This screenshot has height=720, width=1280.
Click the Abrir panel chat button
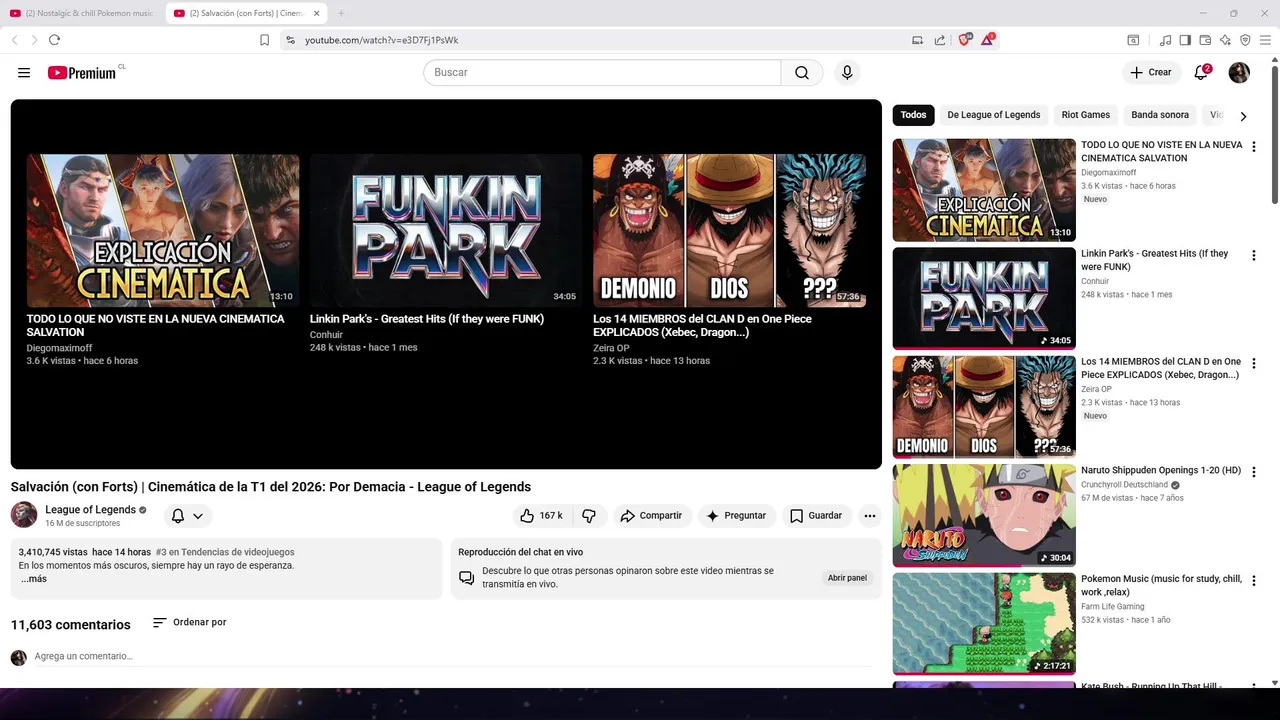pyautogui.click(x=847, y=578)
